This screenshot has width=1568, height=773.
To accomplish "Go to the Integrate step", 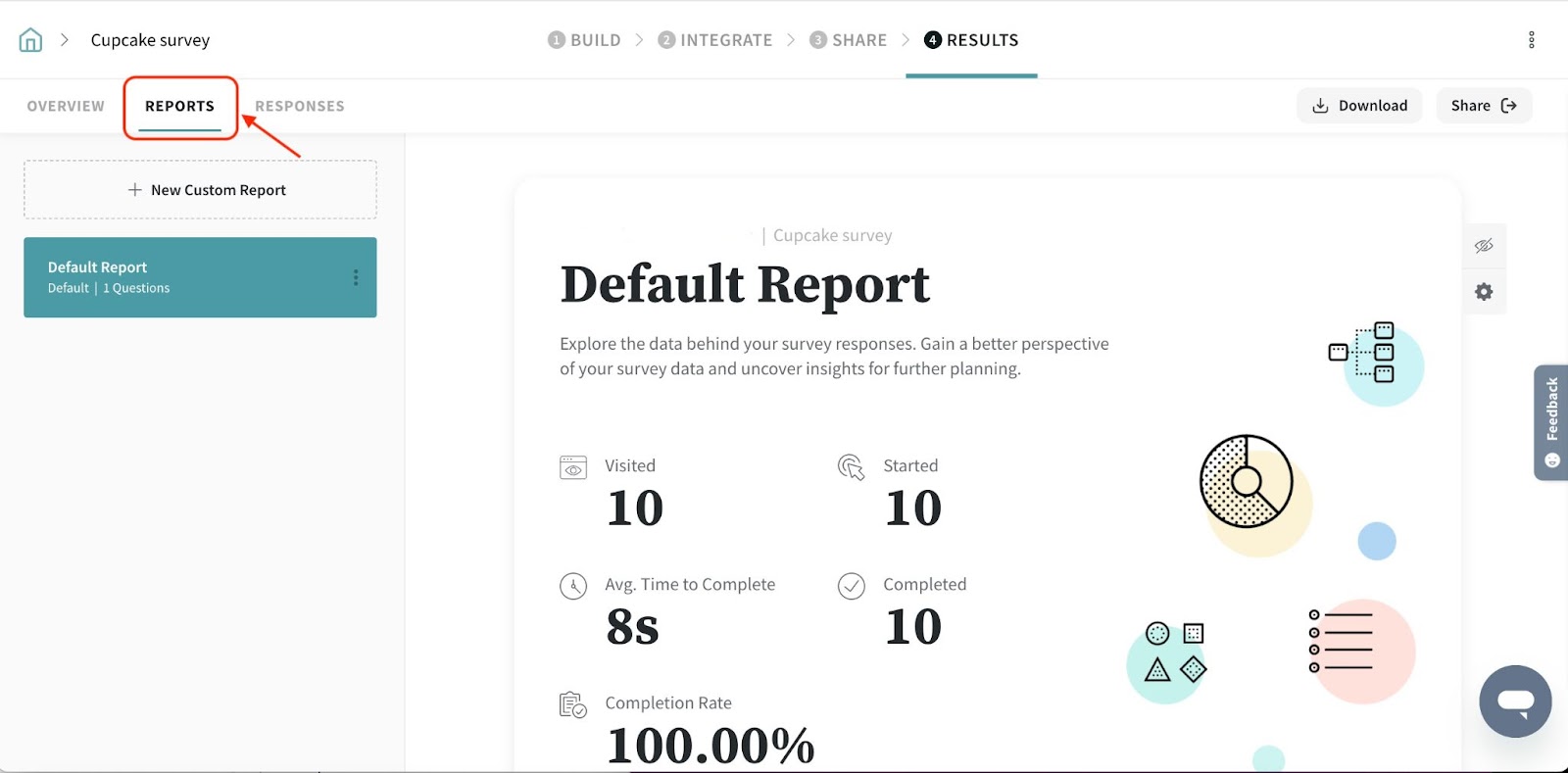I will point(715,40).
